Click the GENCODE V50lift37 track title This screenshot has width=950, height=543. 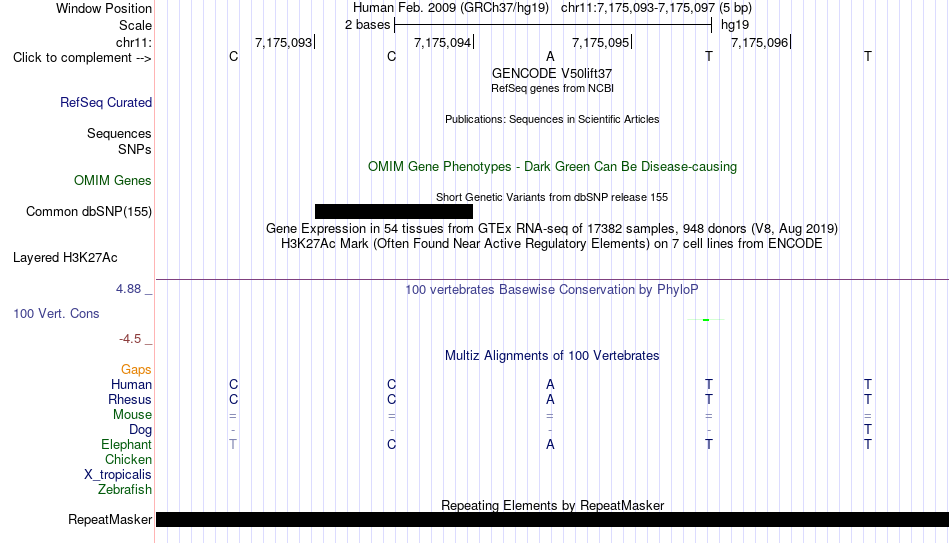552,73
